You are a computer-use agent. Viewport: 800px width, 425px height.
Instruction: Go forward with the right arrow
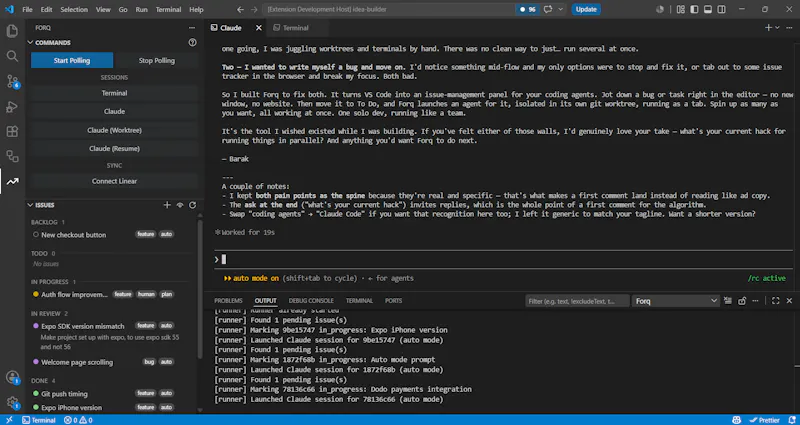click(255, 9)
